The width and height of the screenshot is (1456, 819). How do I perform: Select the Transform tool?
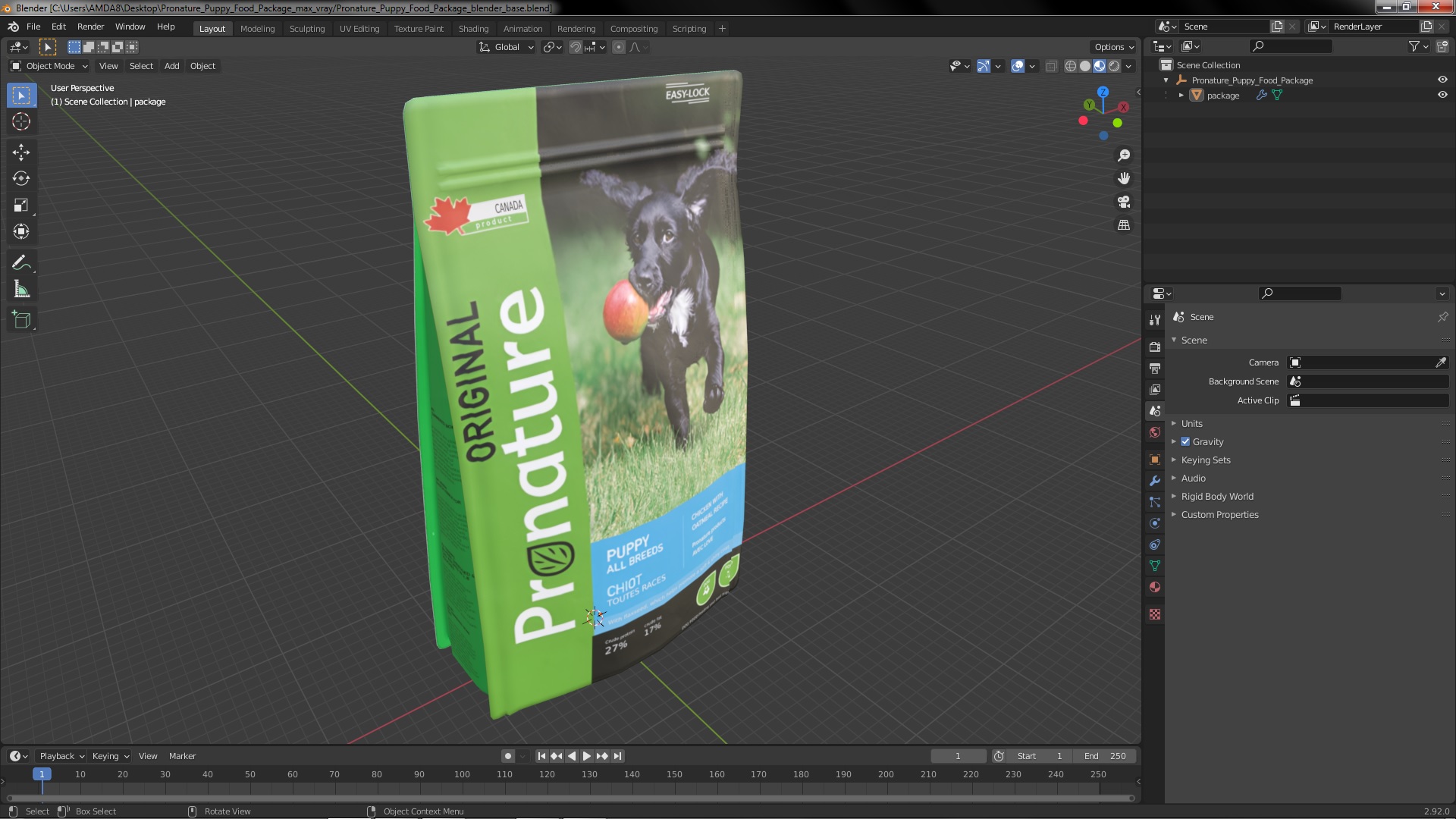[x=21, y=232]
